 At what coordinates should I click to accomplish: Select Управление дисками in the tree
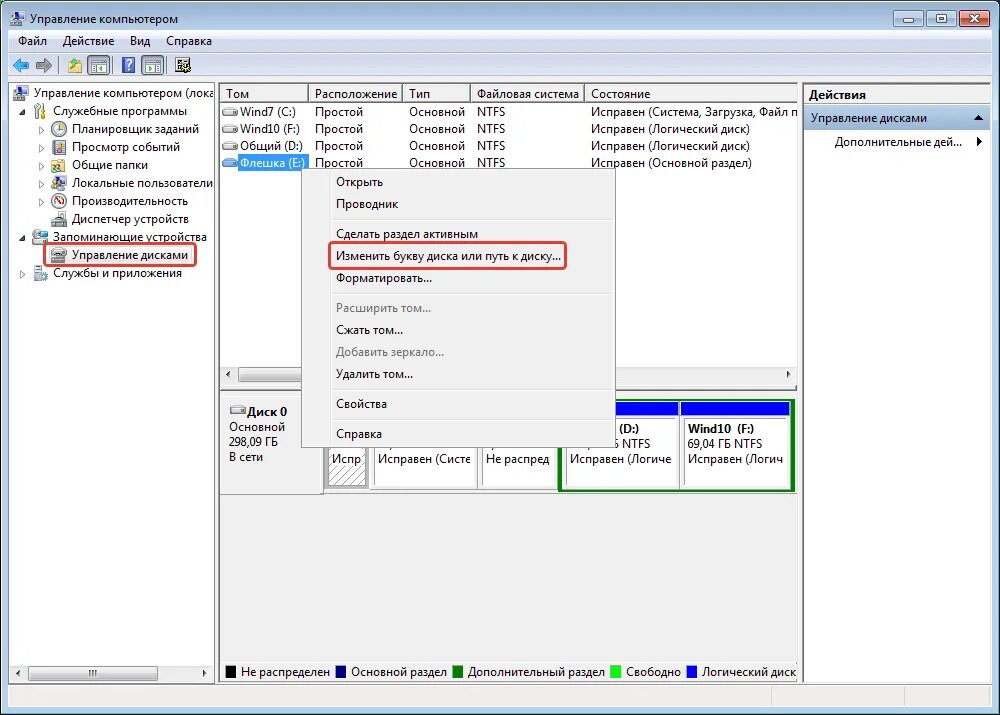tap(129, 255)
